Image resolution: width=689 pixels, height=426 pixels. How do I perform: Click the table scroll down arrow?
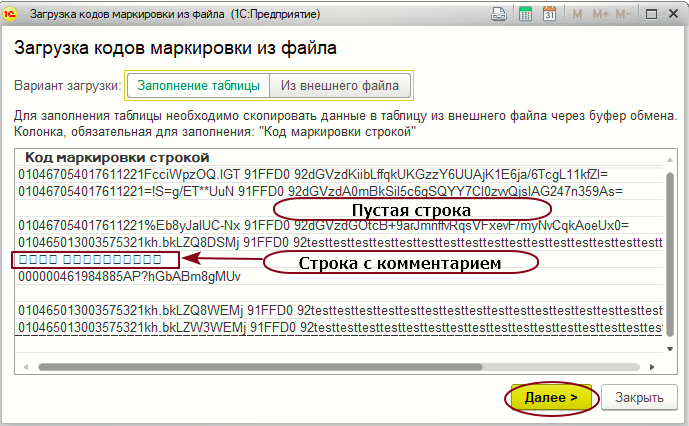tap(670, 349)
